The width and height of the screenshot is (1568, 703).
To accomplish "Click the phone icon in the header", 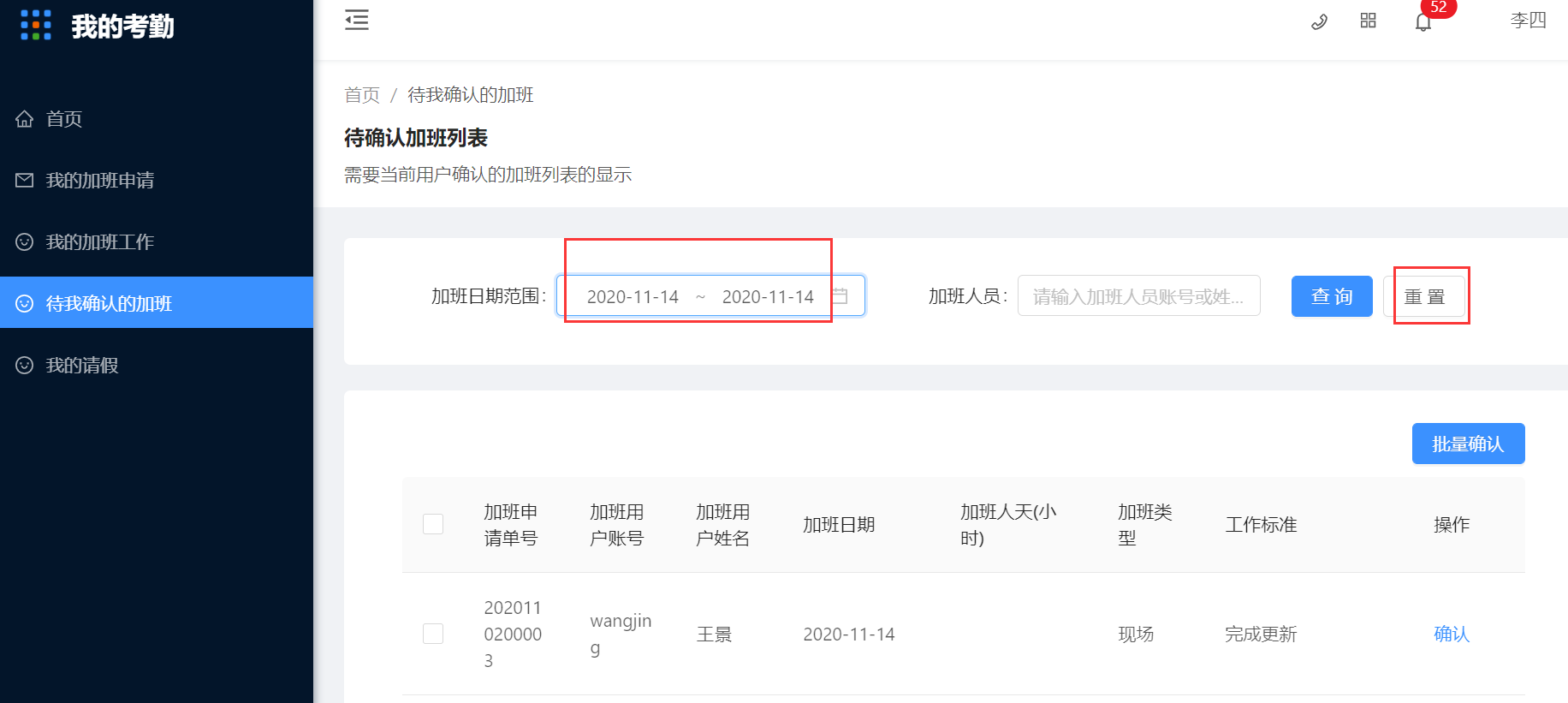I will point(1319,21).
